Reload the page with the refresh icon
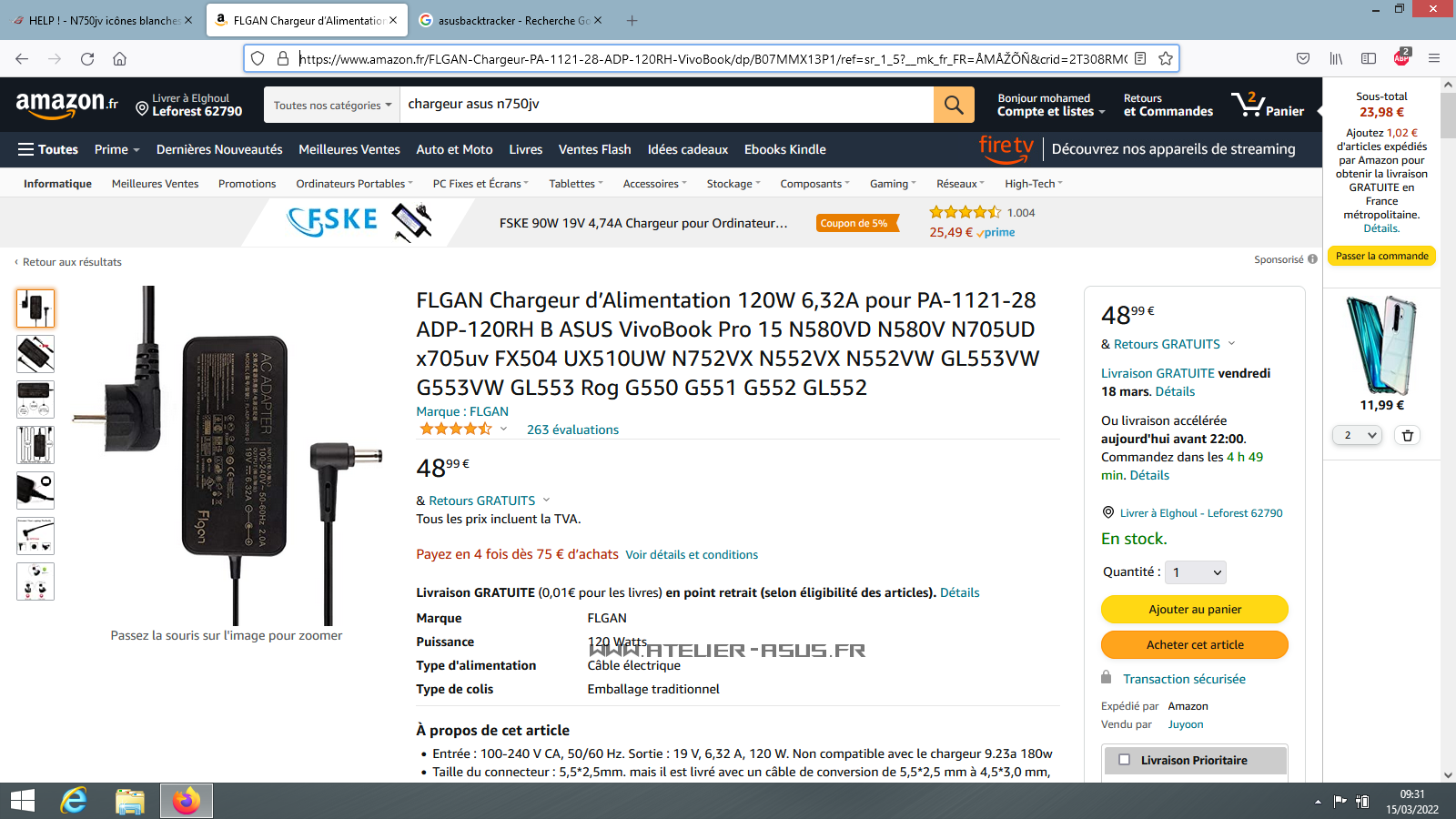 click(x=87, y=58)
